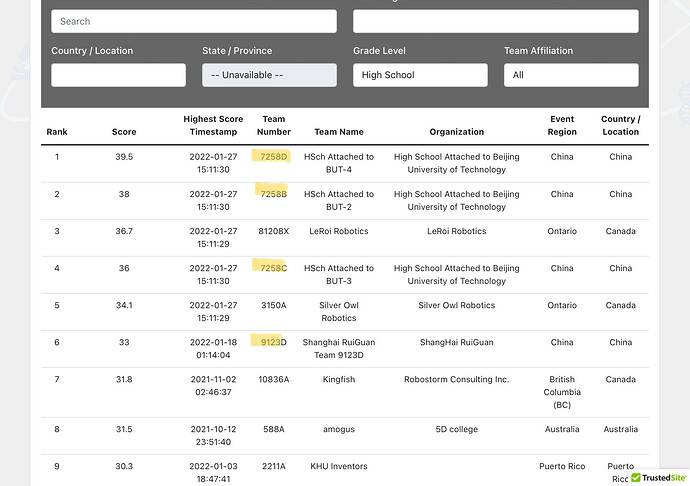Click the Organization column header

457,132
